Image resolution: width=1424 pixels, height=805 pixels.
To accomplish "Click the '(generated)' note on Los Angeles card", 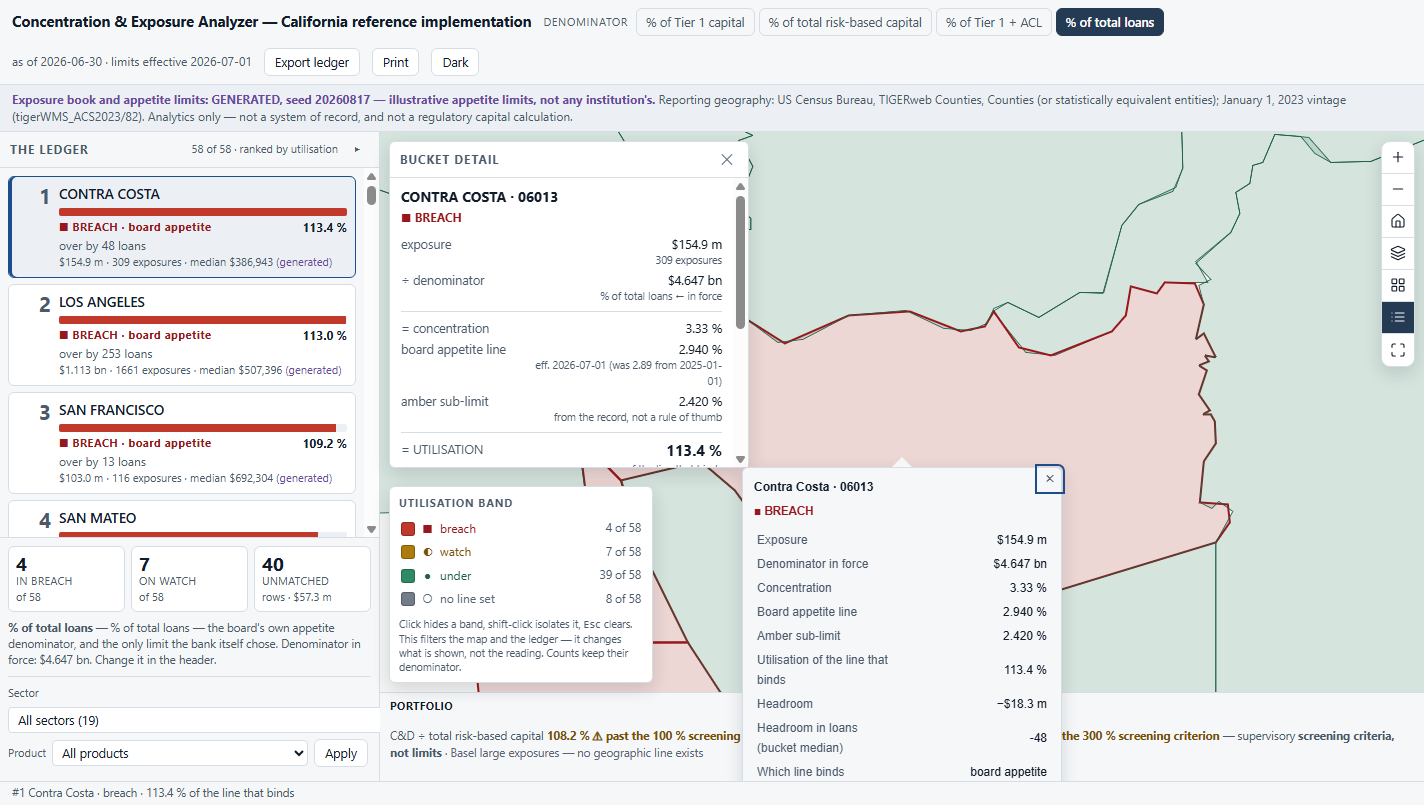I will (313, 370).
